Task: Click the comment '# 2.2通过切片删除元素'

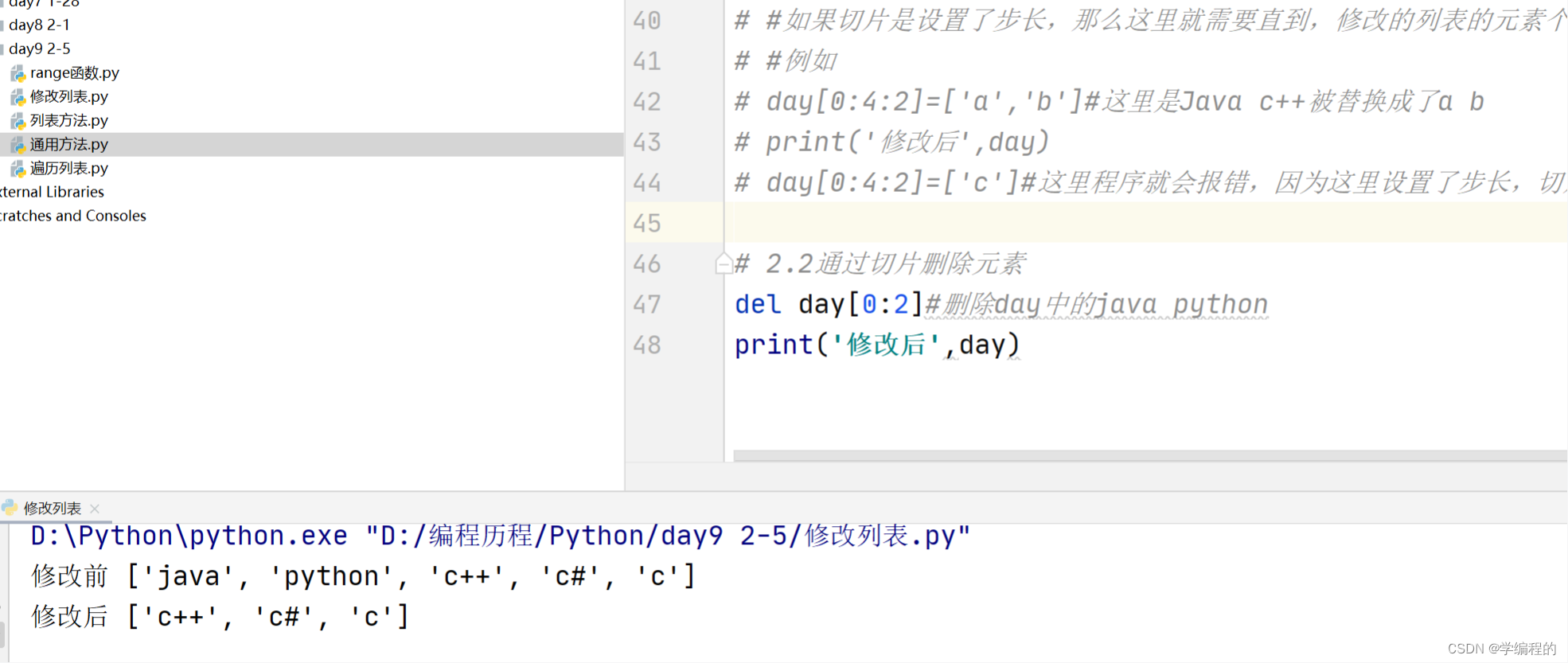Action: [x=880, y=263]
